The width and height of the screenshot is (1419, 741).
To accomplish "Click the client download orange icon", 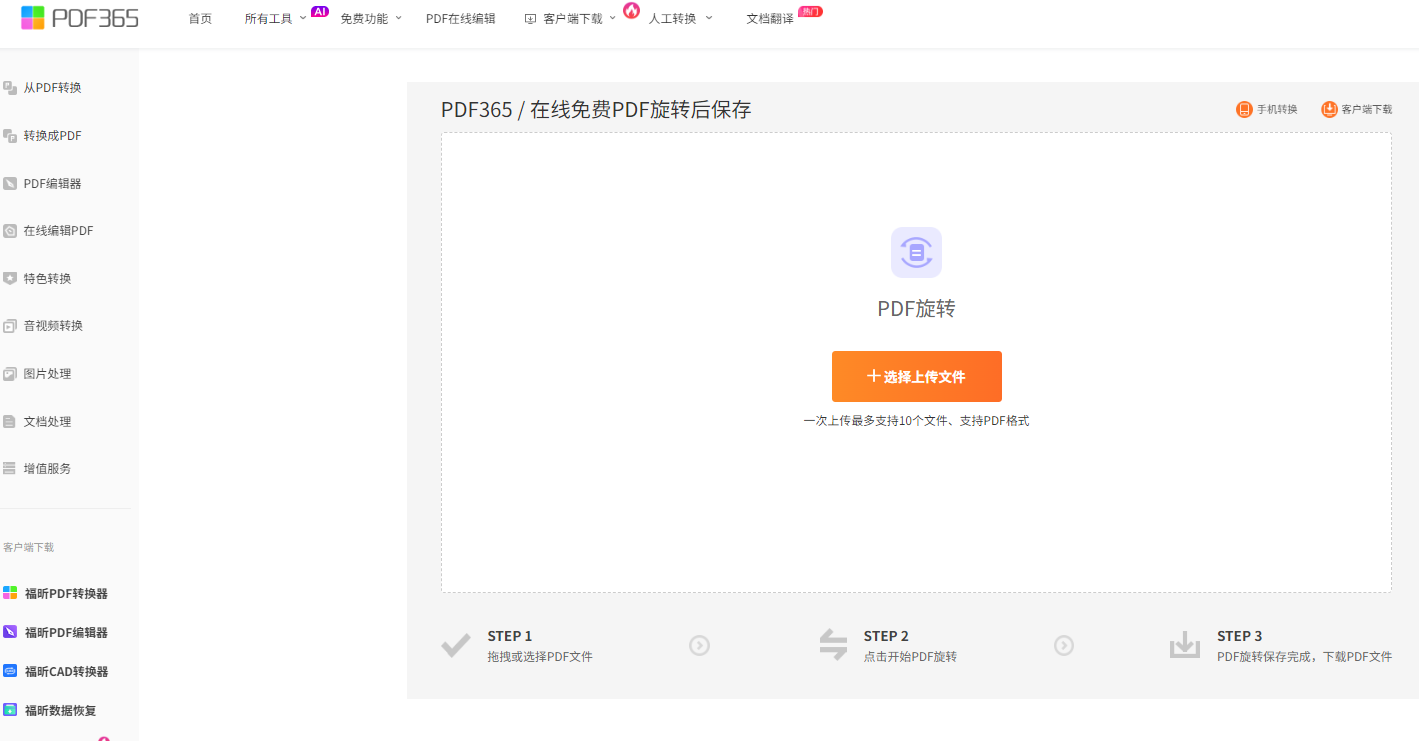I will pyautogui.click(x=1329, y=109).
